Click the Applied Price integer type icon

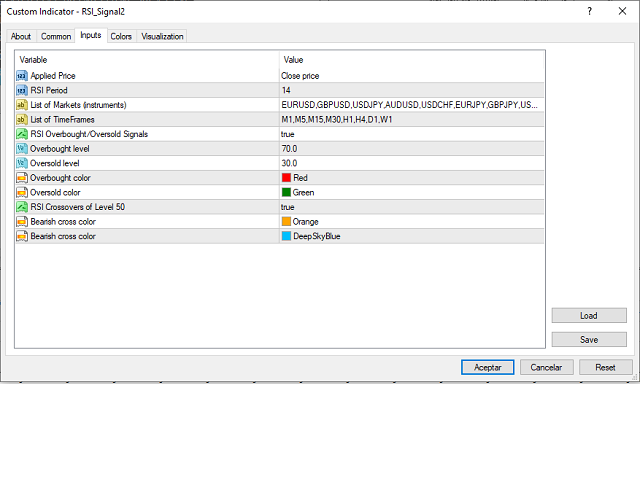coord(22,75)
